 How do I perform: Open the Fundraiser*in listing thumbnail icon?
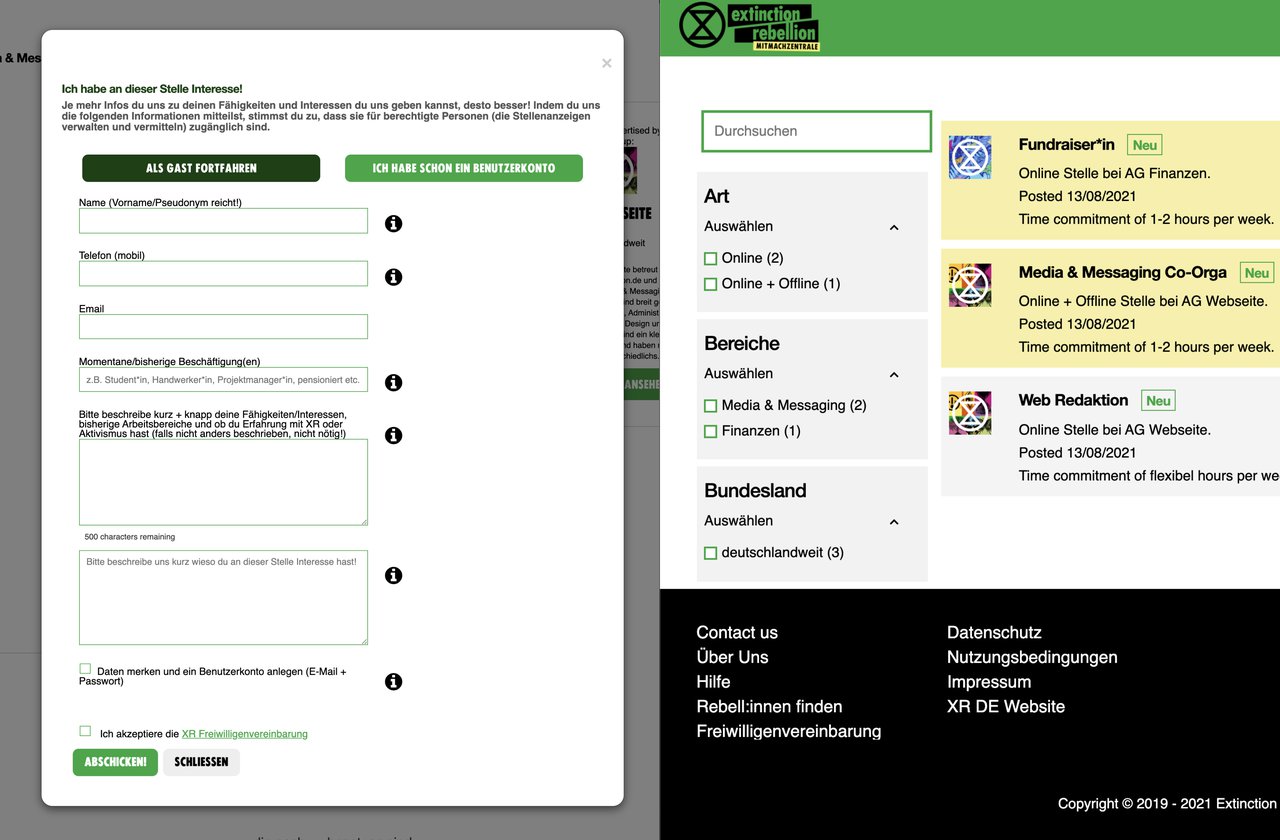969,157
